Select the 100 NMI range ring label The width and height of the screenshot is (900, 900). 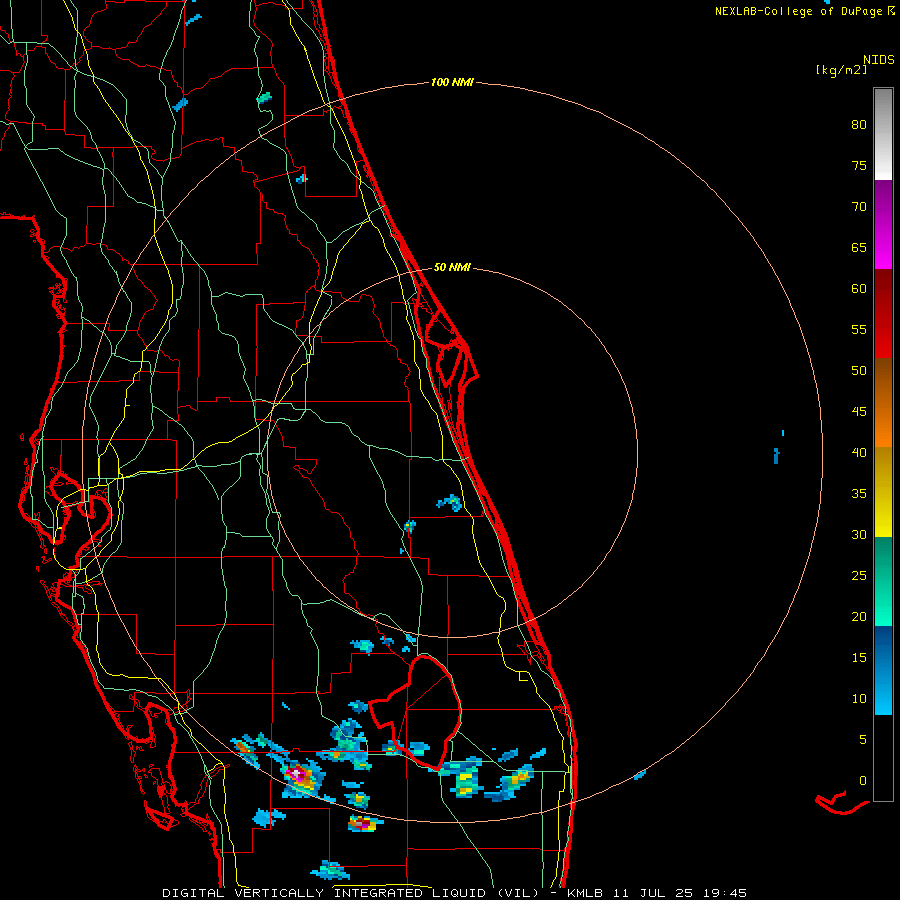(x=452, y=82)
